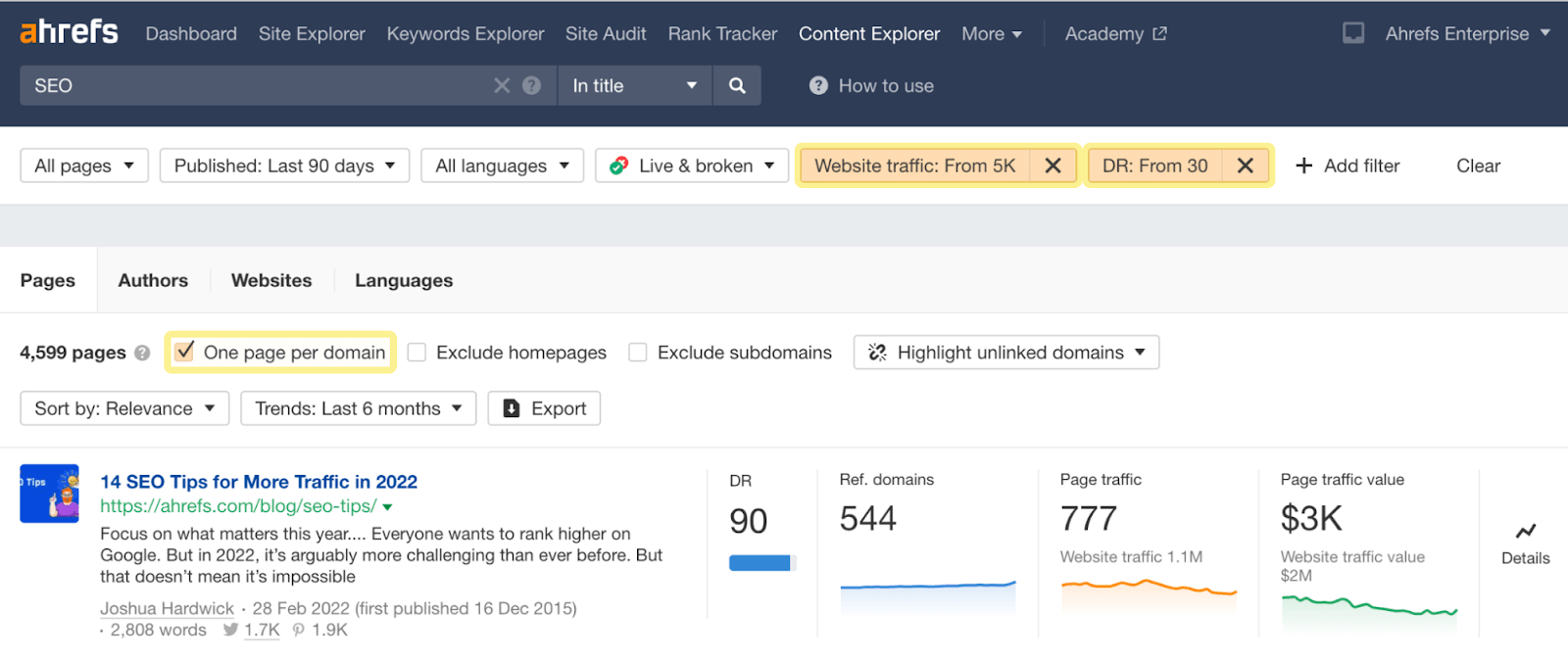Click the blue DR 90 rating bar
This screenshot has height=662, width=1568.
tap(760, 563)
